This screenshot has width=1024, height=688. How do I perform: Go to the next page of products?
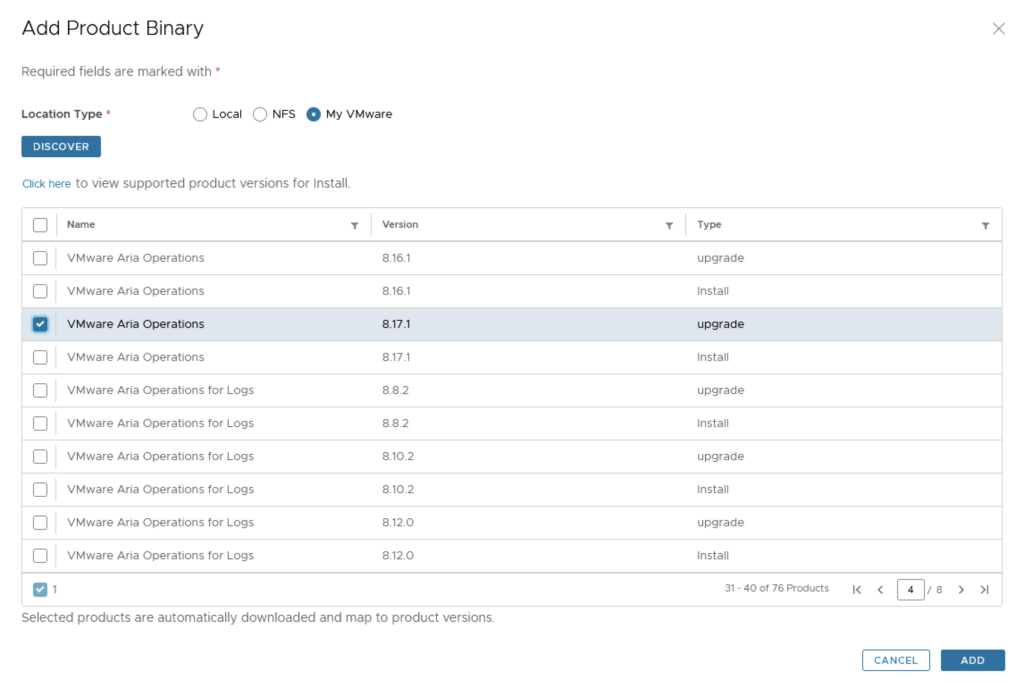[x=961, y=590]
